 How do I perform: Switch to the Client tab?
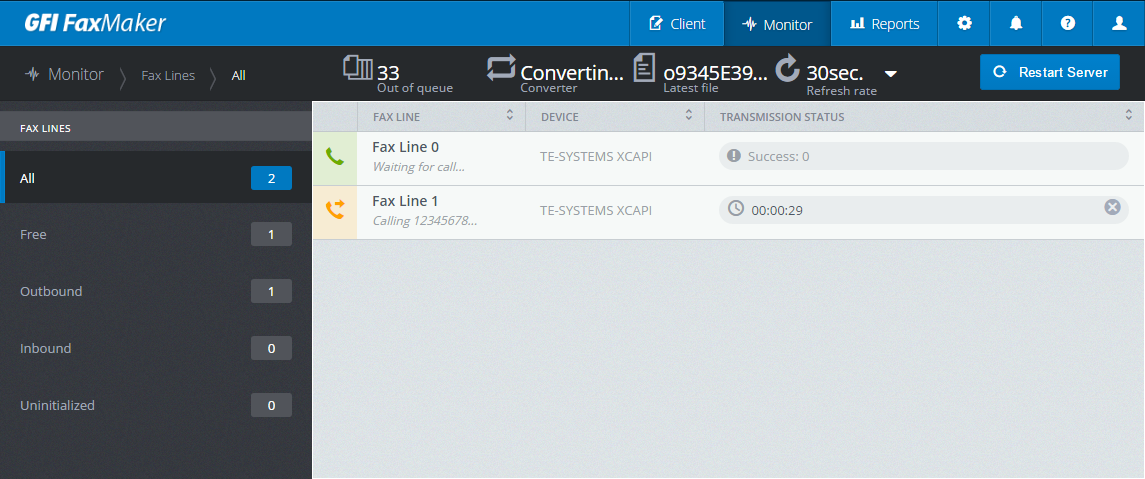coord(677,23)
